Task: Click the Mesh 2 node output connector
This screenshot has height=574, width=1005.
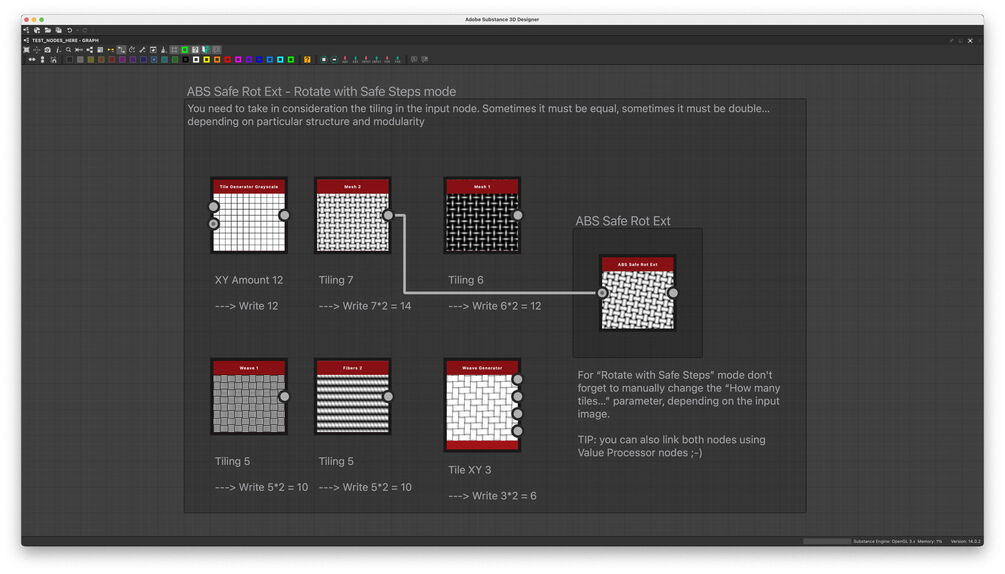Action: pos(388,215)
